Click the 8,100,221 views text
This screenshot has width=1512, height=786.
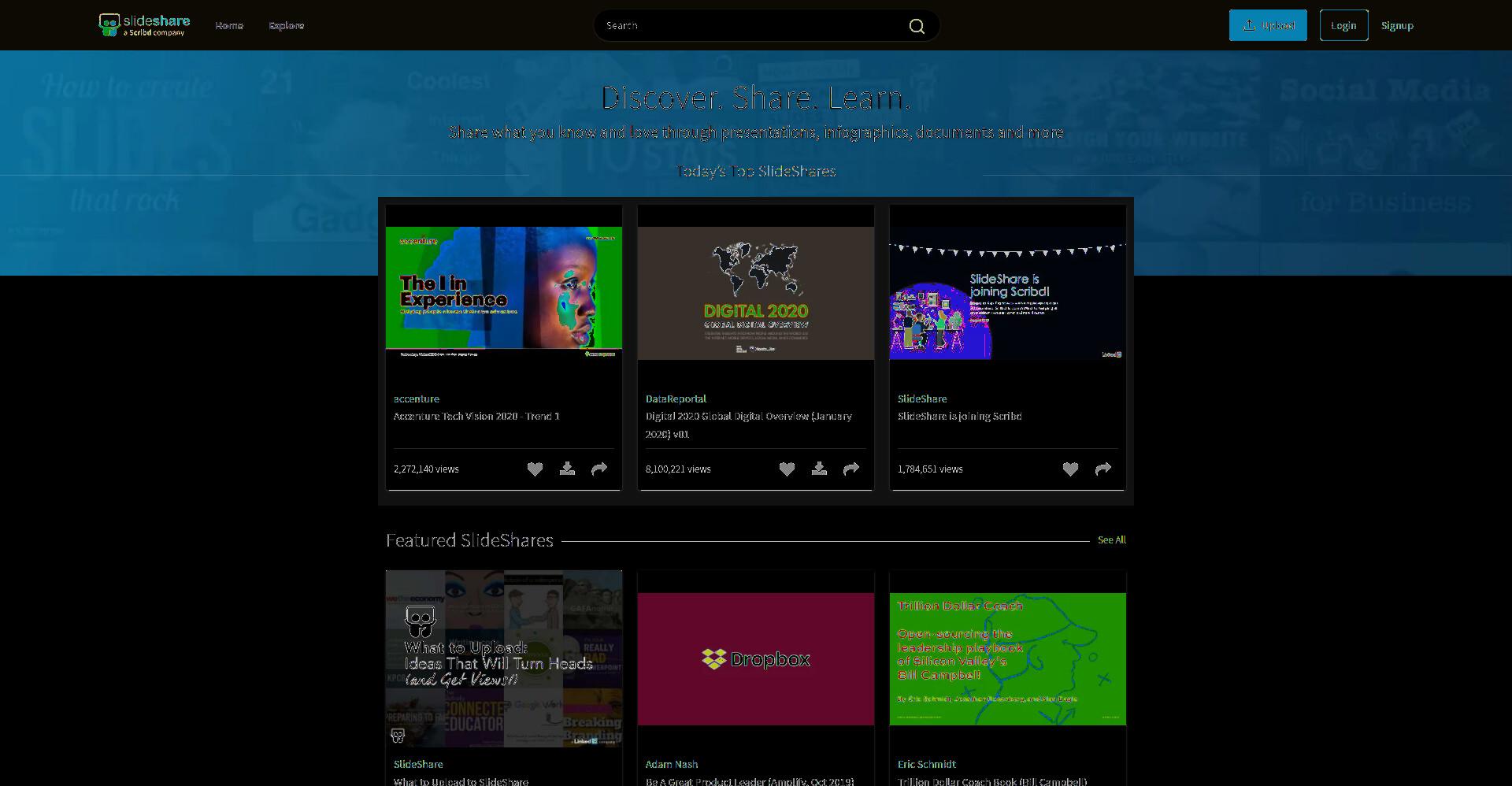pyautogui.click(x=678, y=469)
